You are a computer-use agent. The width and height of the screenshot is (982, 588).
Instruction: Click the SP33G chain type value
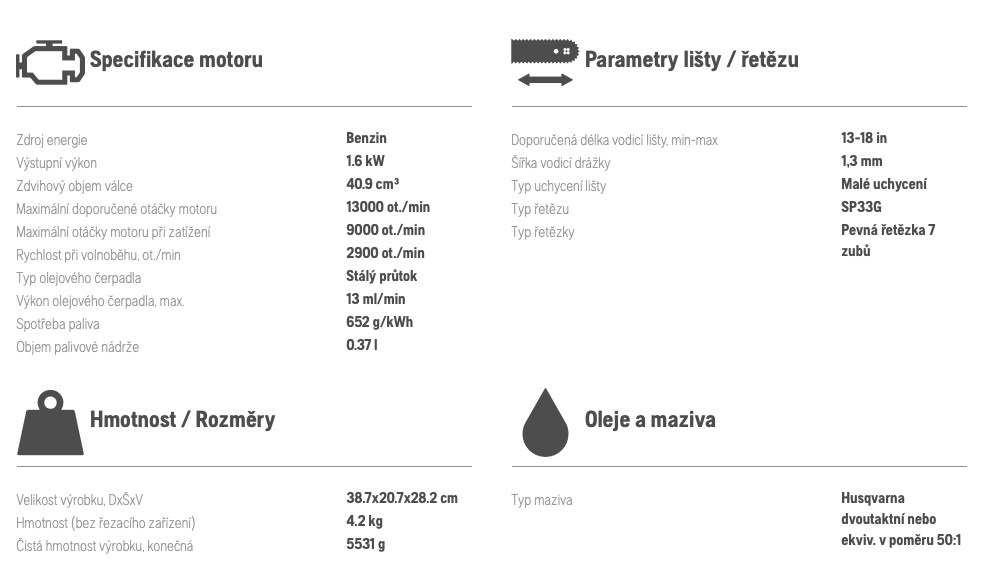click(861, 207)
